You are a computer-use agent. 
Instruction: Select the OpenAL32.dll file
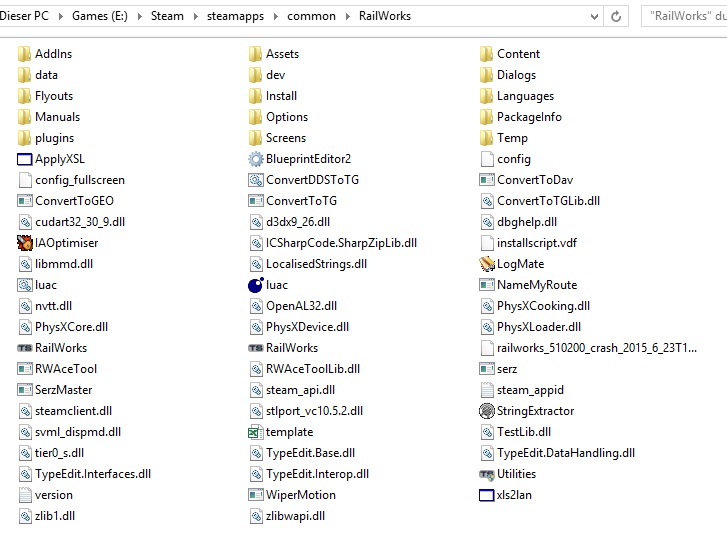click(293, 306)
